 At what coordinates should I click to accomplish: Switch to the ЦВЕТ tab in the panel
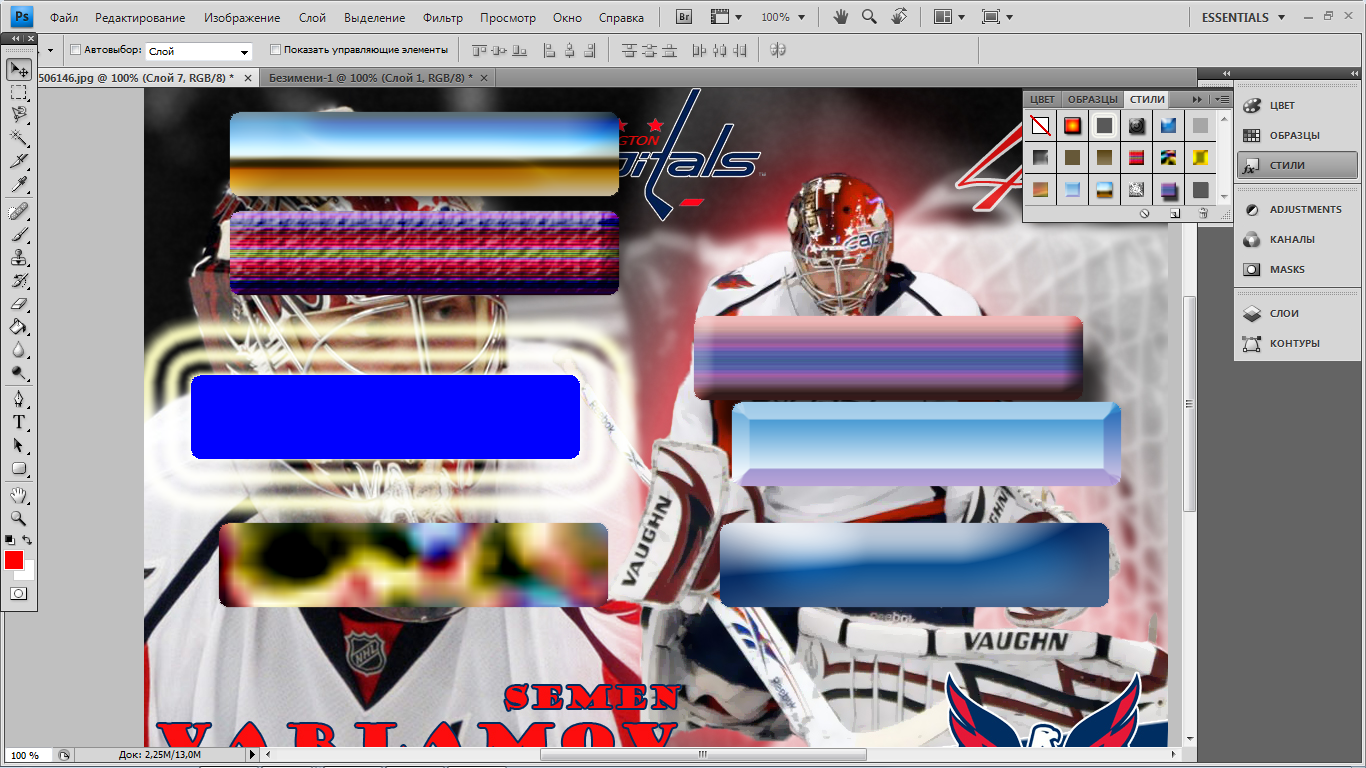tap(1043, 99)
